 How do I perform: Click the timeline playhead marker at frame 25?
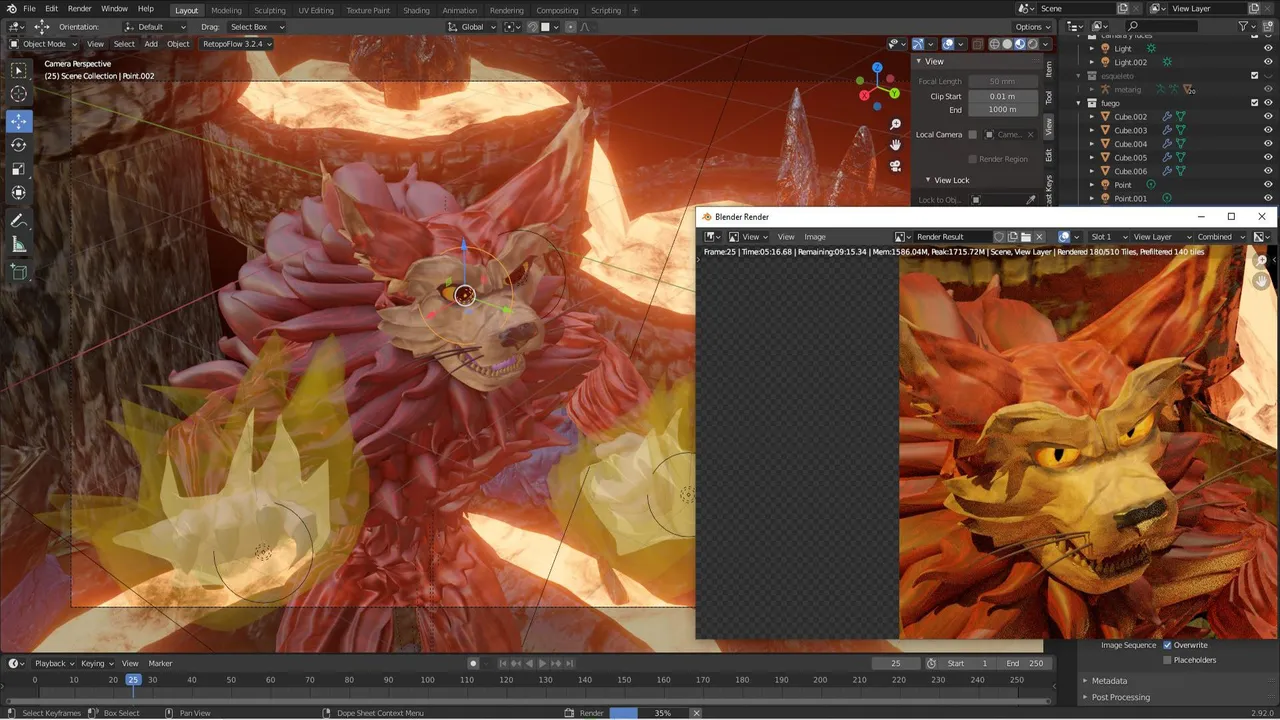pos(133,680)
